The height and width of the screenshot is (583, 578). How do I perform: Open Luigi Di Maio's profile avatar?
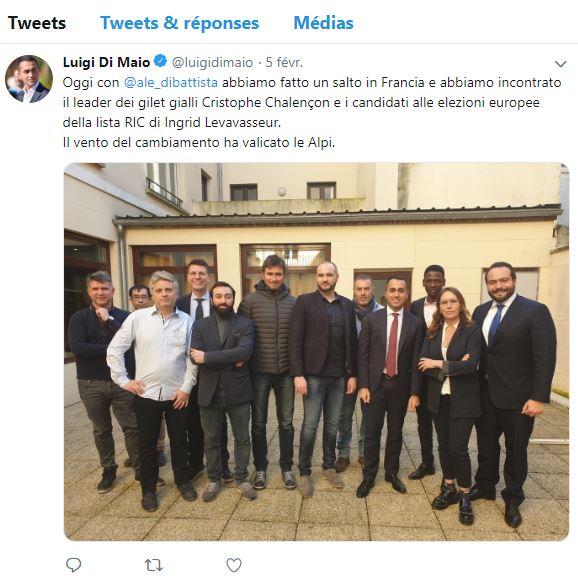coord(29,79)
